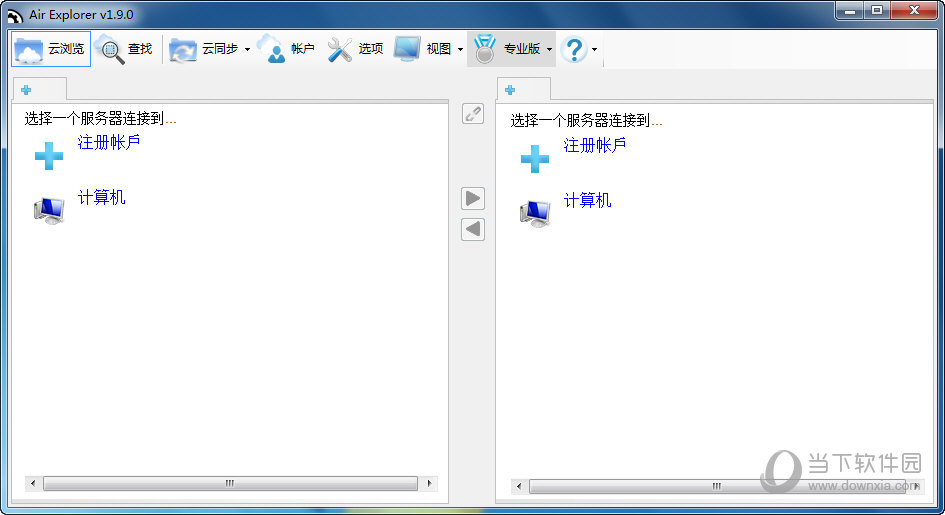The image size is (945, 515).
Task: Open 计算机 link in left pane
Action: tap(101, 197)
